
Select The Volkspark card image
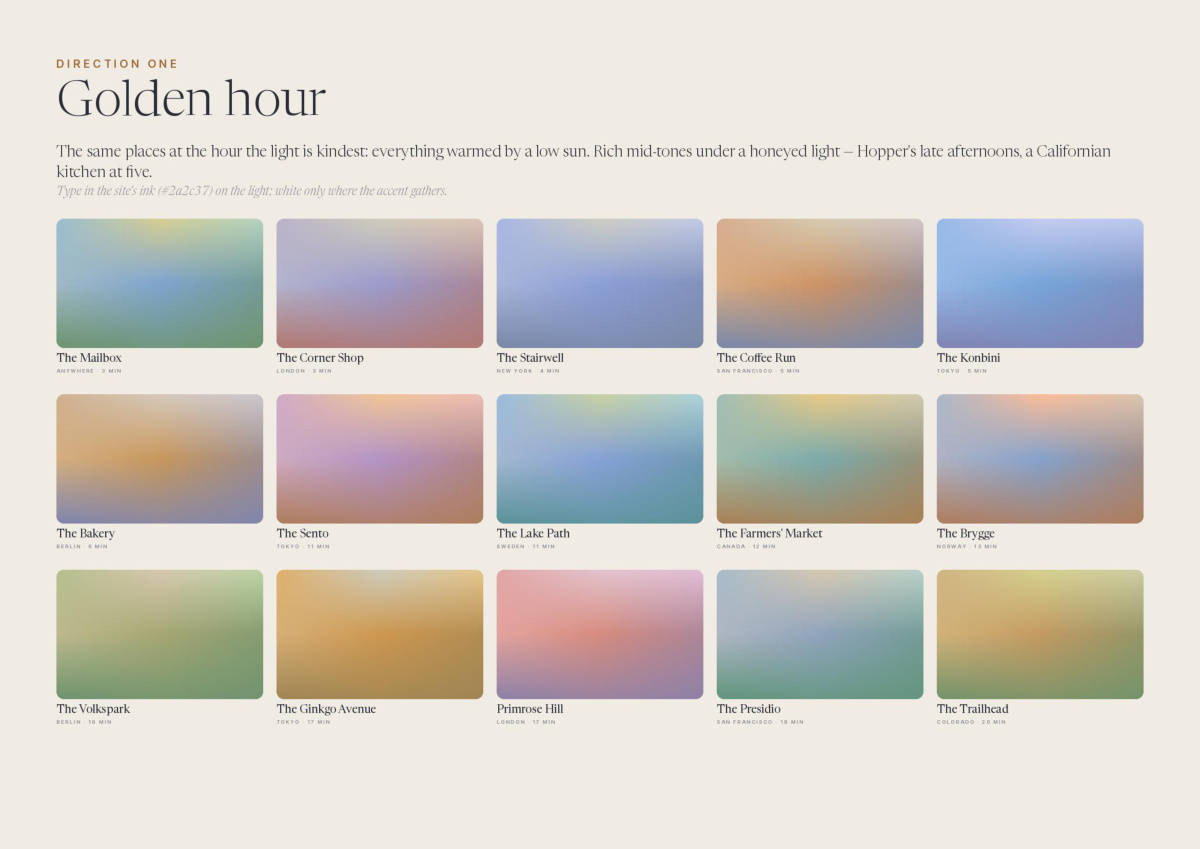click(x=160, y=634)
